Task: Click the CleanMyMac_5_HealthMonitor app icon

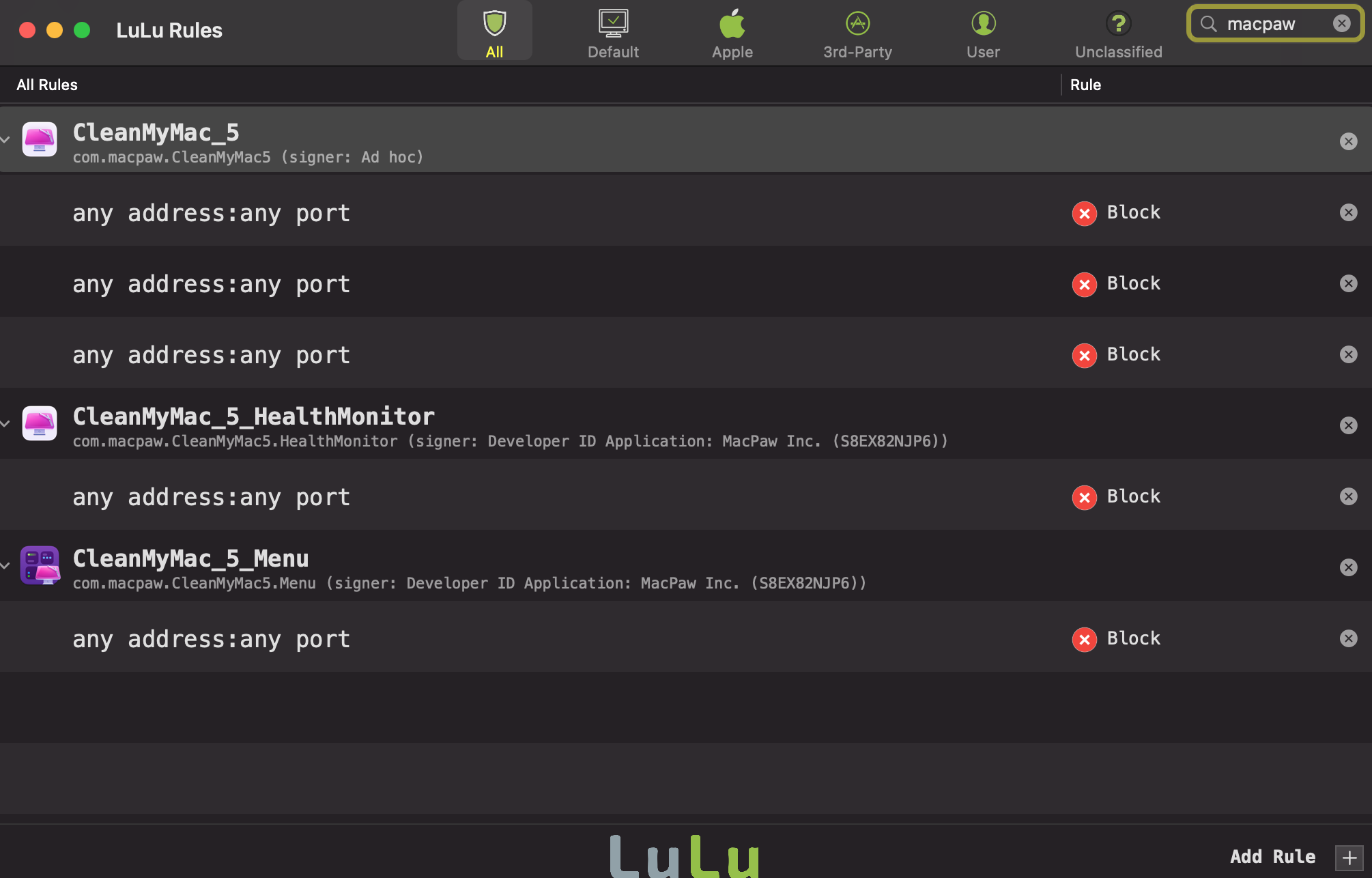Action: point(40,423)
